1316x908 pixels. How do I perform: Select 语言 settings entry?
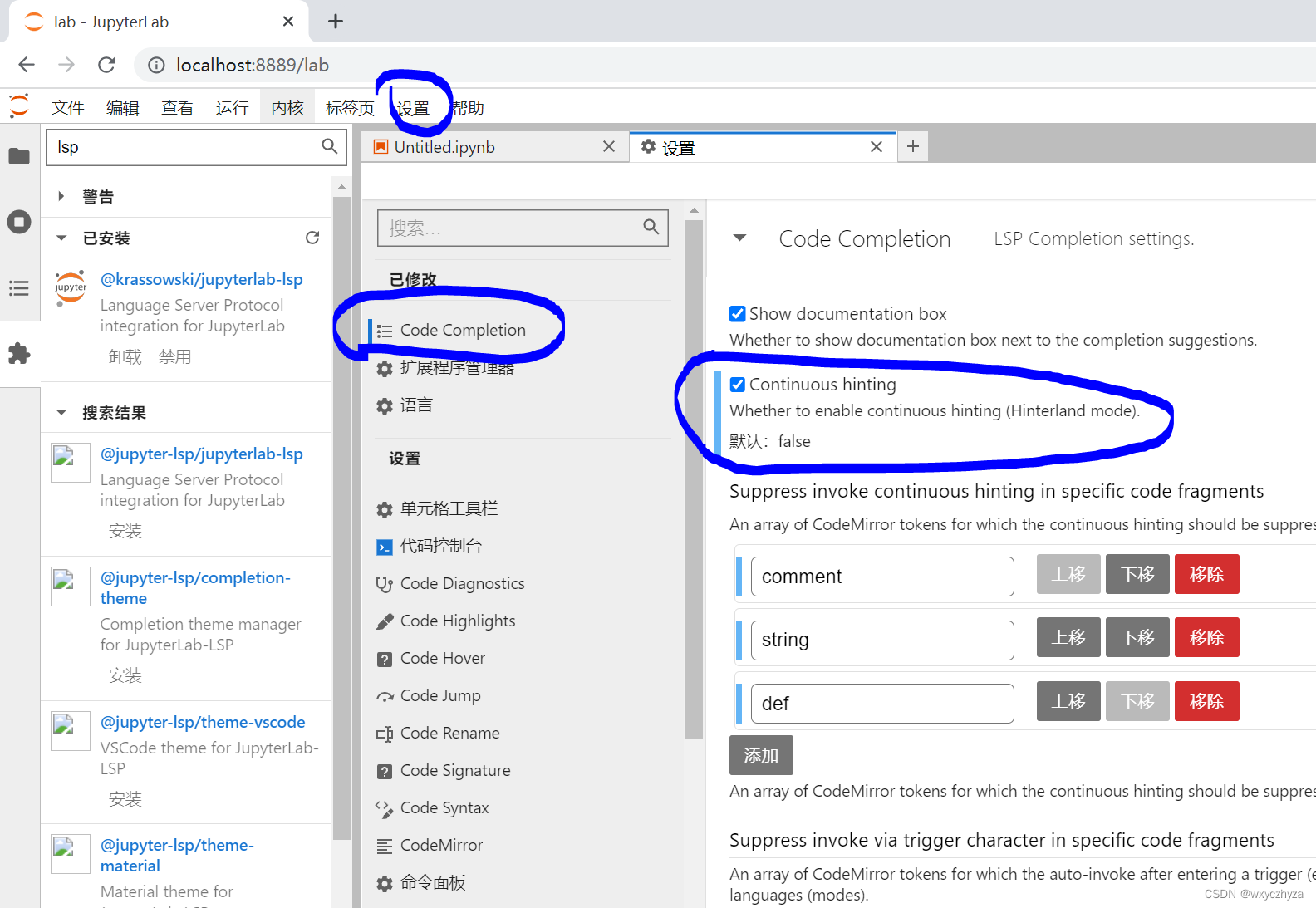(x=416, y=405)
